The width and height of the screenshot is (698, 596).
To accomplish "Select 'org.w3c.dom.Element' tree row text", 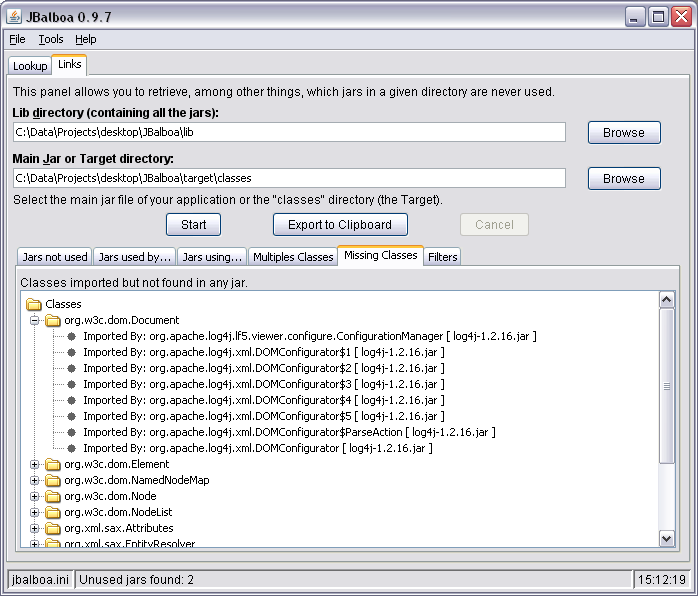I will pos(117,465).
